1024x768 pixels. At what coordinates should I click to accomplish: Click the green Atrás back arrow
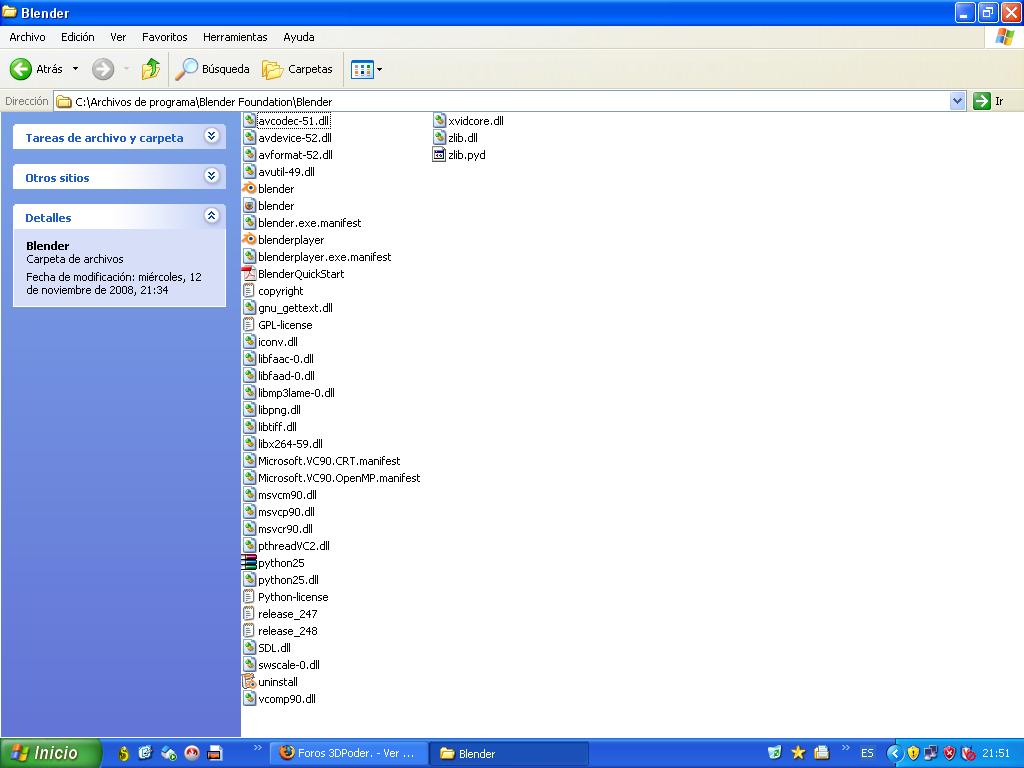point(21,69)
